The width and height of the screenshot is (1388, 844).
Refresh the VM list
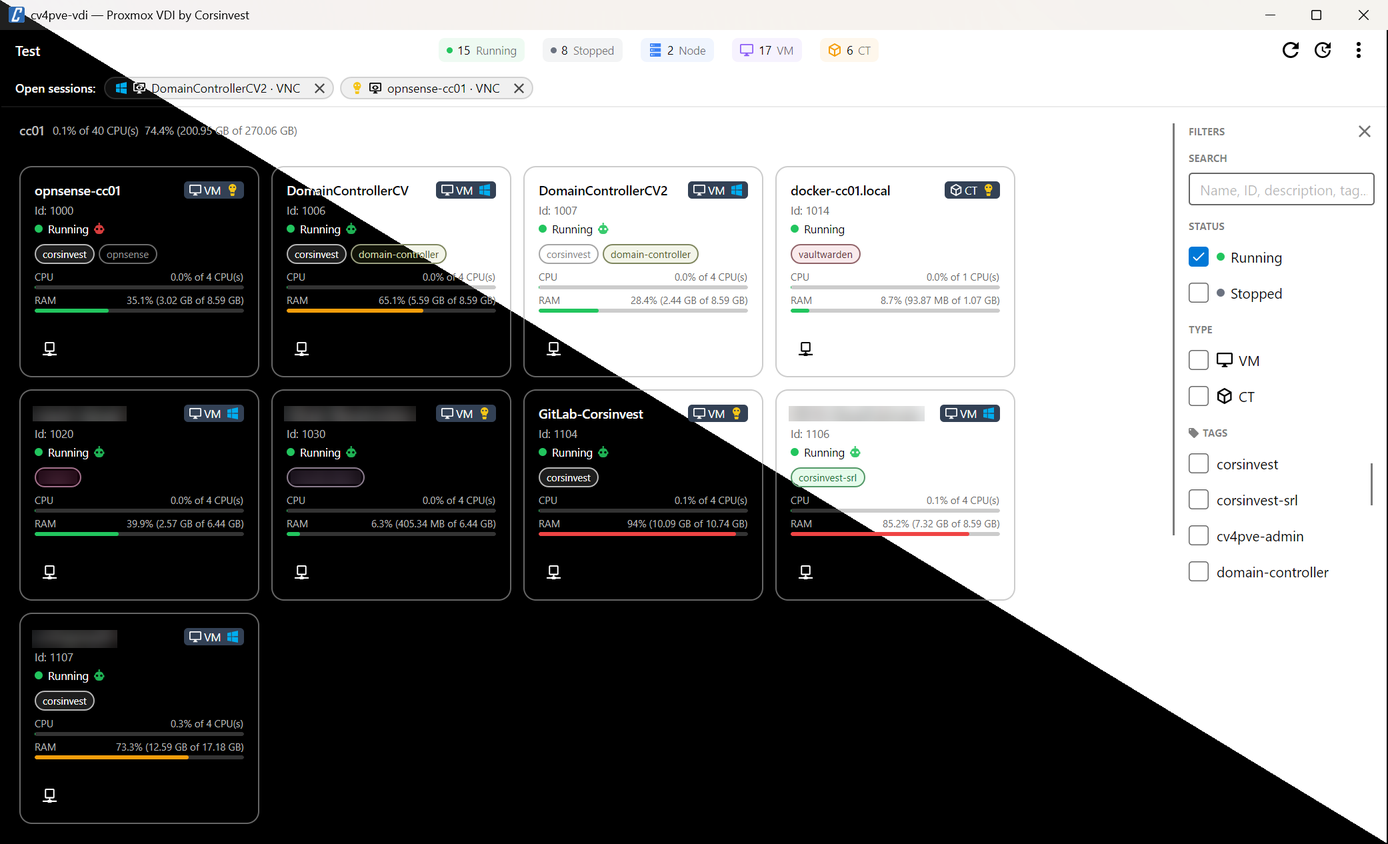pos(1291,51)
